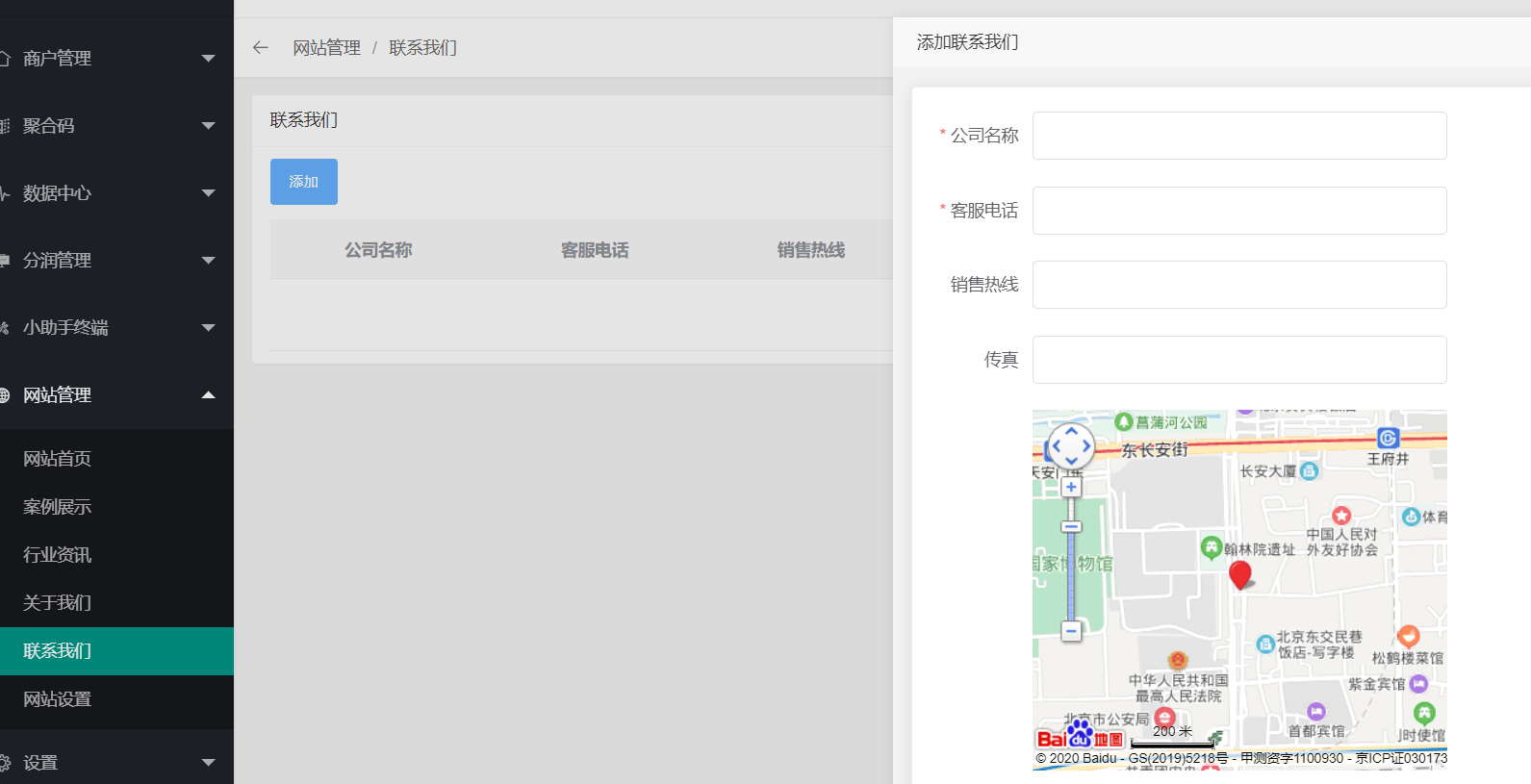Expand the 小助手终端 menu arrow
Screen dimensions: 1531x784
(x=208, y=328)
